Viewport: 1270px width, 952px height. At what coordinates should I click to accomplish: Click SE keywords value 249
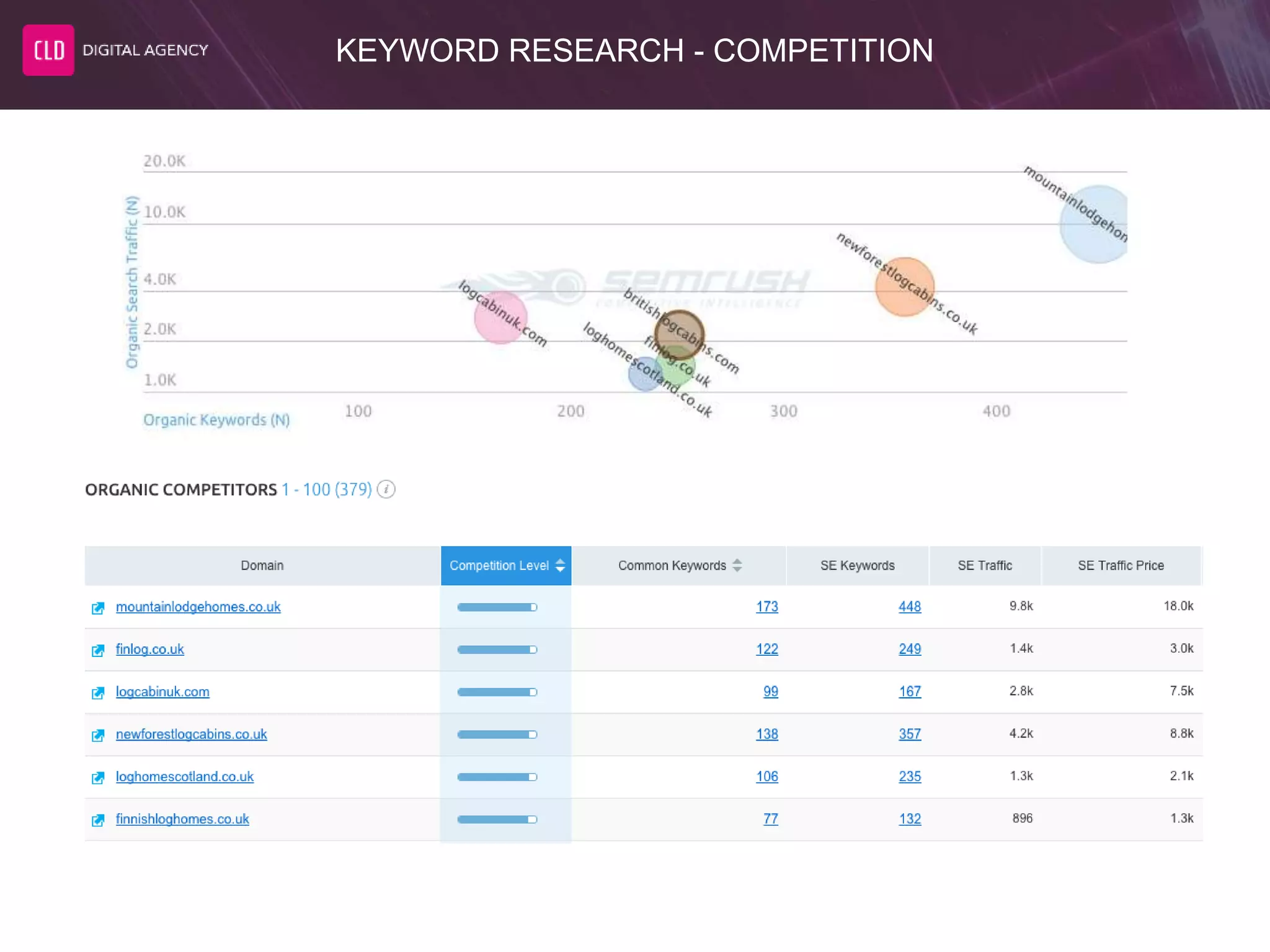pos(910,649)
